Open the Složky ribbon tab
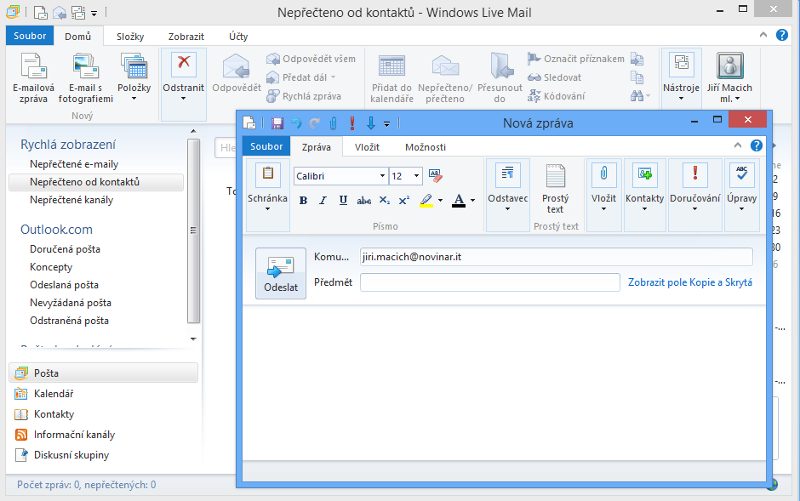800x501 pixels. pyautogui.click(x=130, y=36)
